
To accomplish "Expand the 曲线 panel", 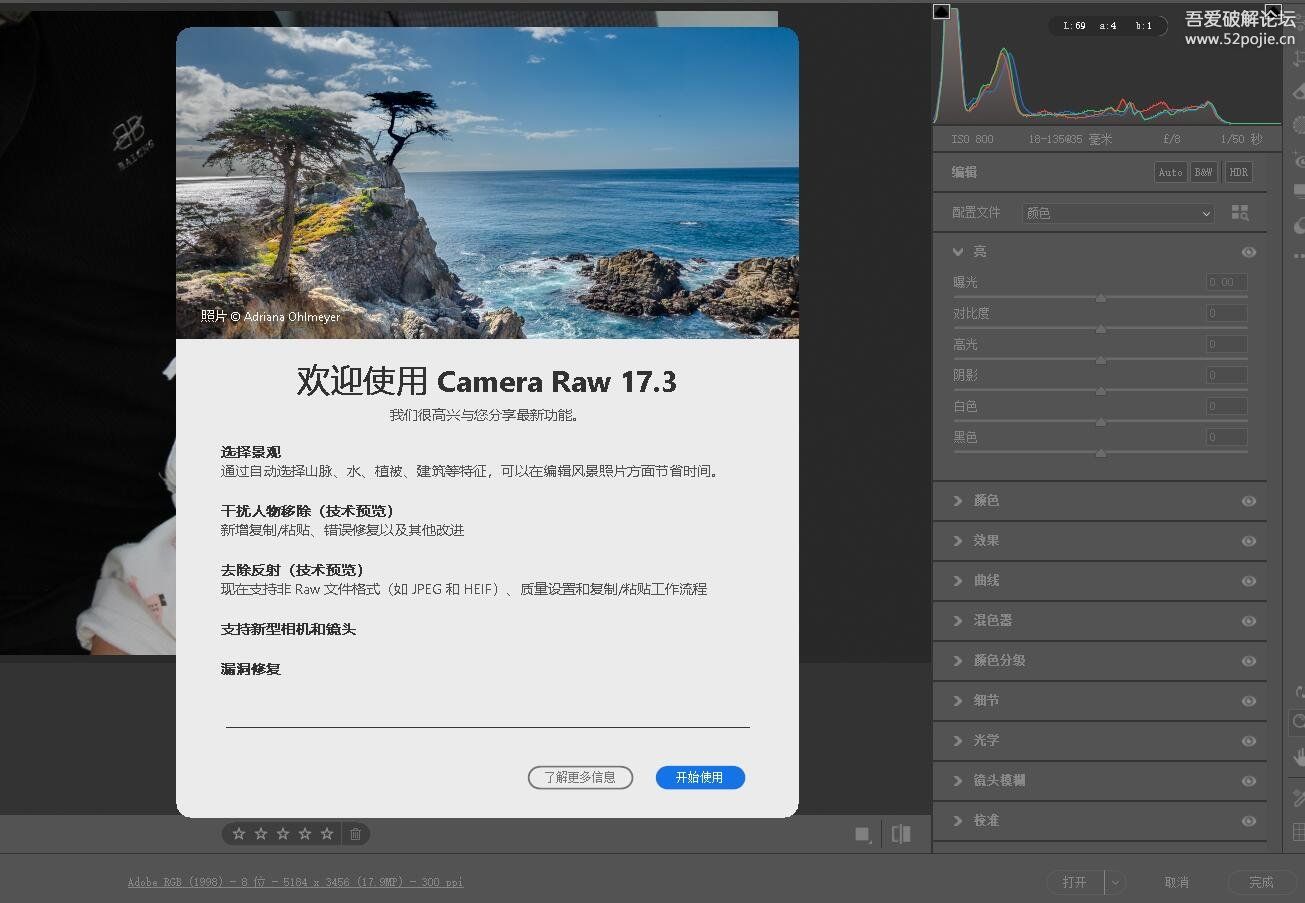I will click(x=958, y=581).
